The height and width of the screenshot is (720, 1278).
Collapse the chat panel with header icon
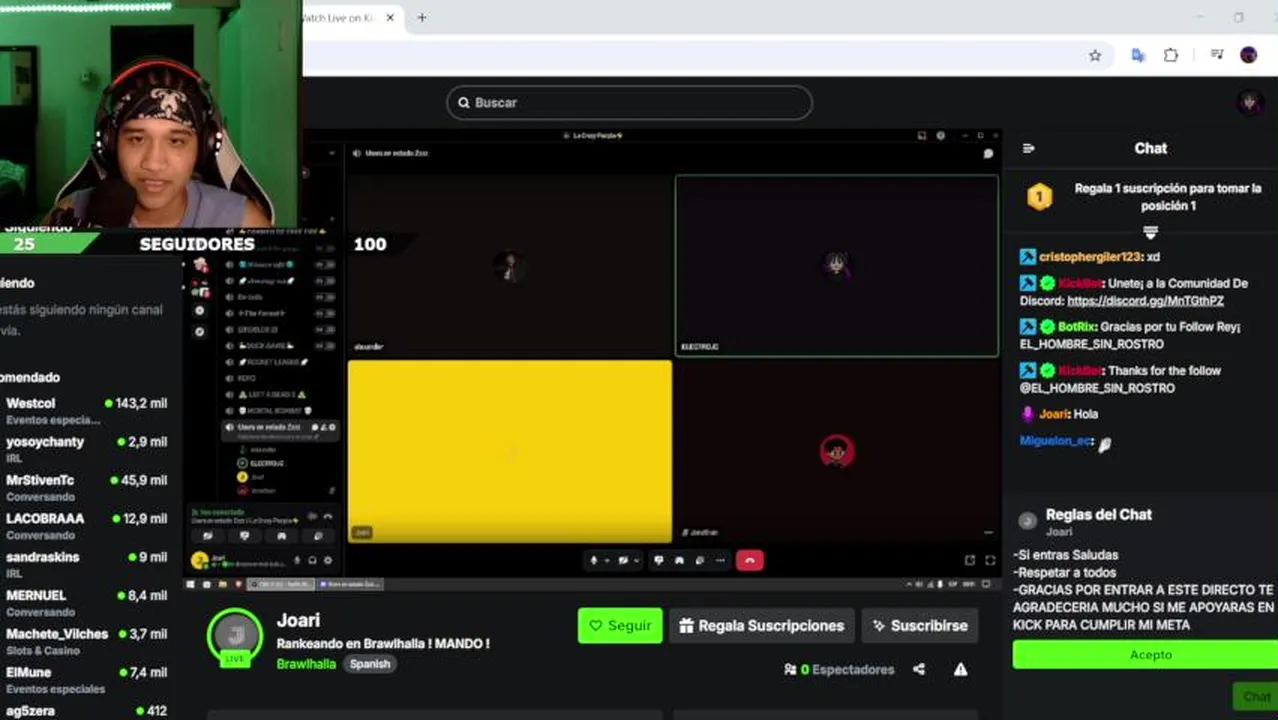pyautogui.click(x=1029, y=148)
